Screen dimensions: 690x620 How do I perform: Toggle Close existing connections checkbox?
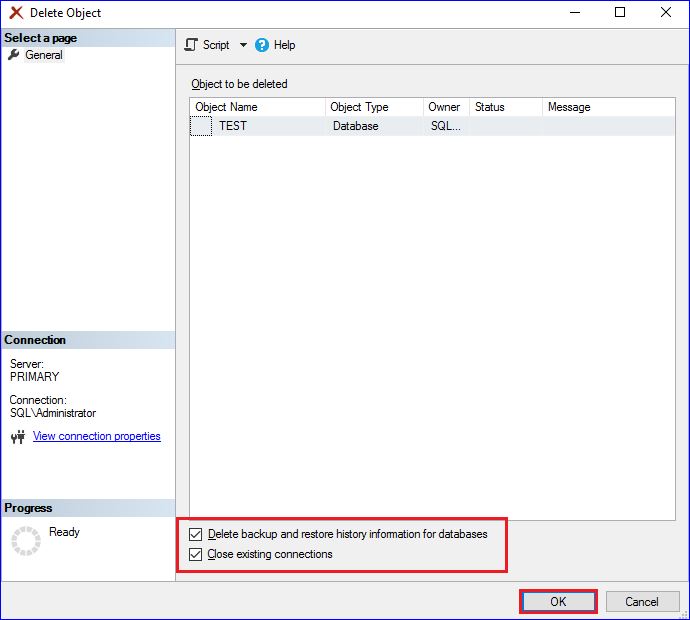tap(196, 555)
